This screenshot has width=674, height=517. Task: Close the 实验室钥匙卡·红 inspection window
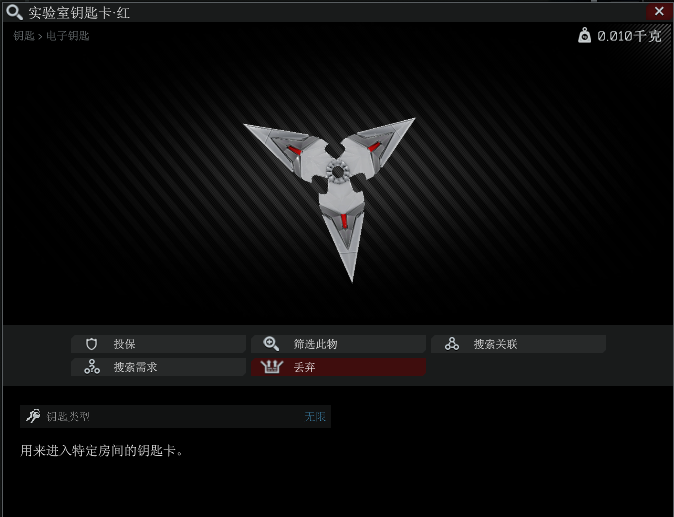pos(659,11)
